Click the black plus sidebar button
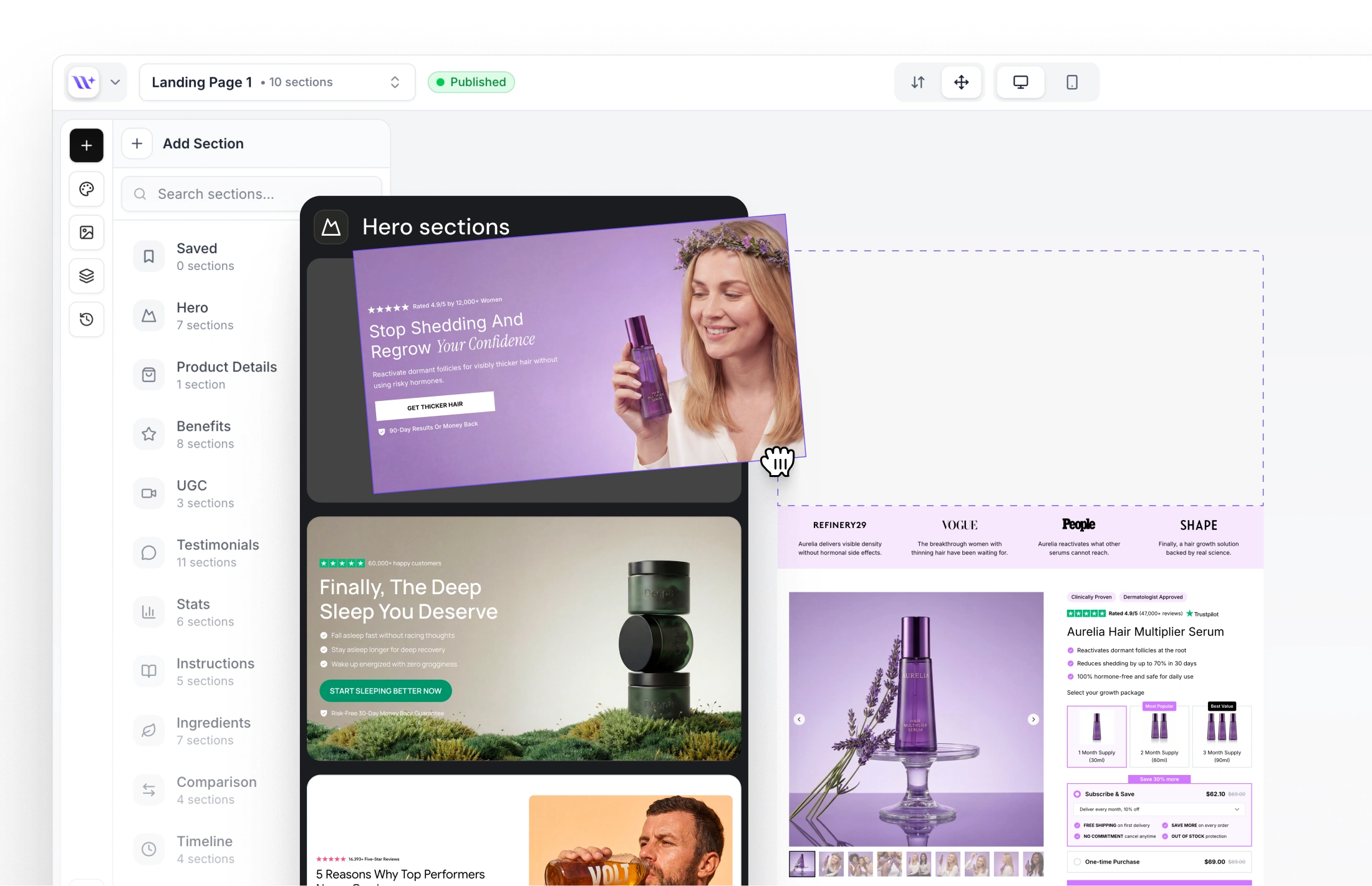Image resolution: width=1372 pixels, height=886 pixels. tap(87, 145)
